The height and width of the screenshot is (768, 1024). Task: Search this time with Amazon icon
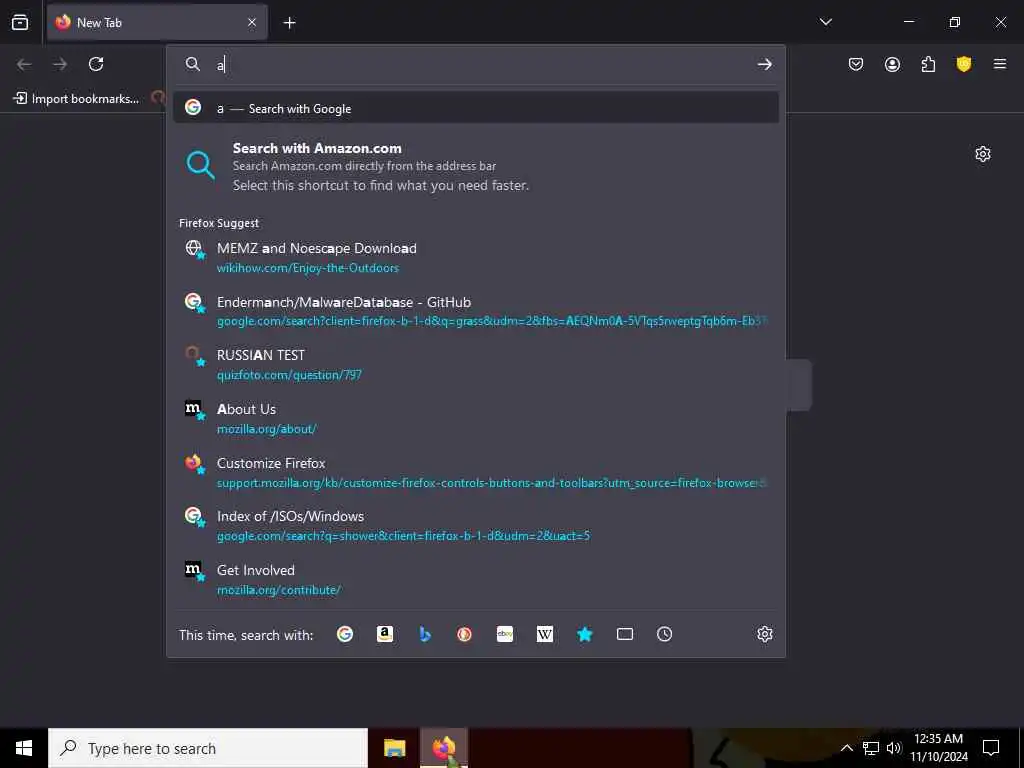coord(385,634)
